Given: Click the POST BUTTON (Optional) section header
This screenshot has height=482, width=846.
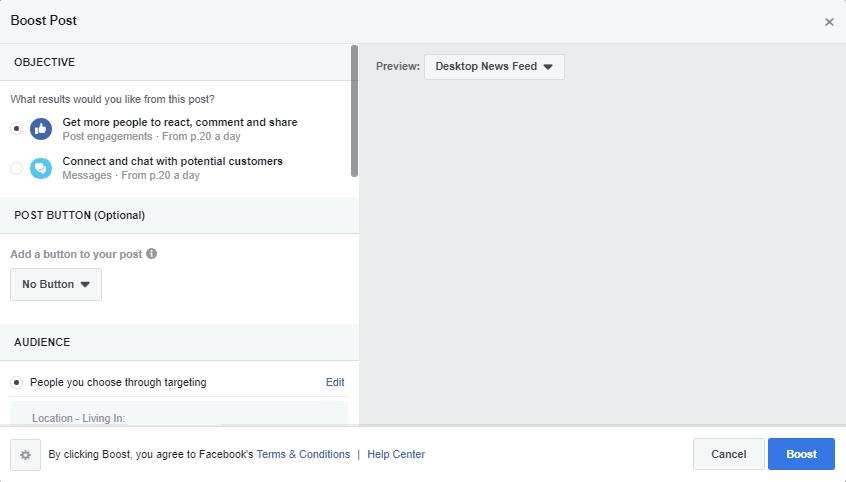Looking at the screenshot, I should point(80,215).
